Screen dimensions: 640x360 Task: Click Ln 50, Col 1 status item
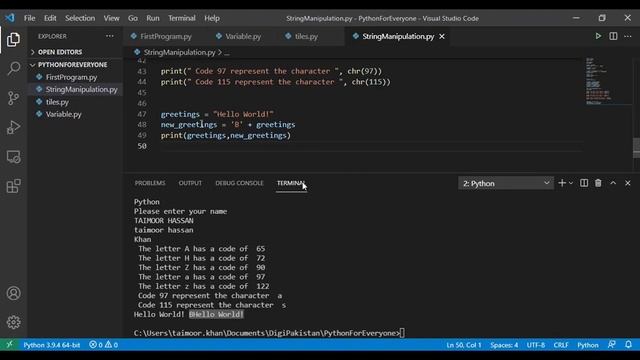(464, 345)
